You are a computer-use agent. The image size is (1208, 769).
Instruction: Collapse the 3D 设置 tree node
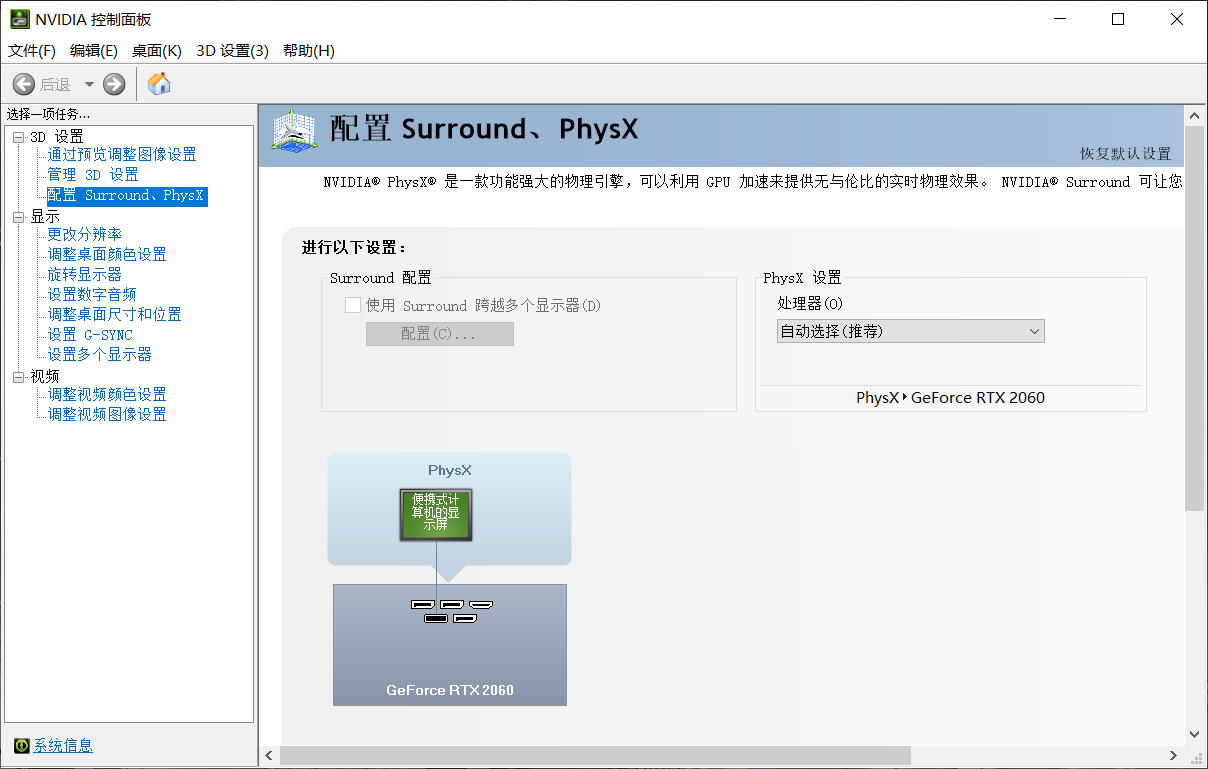pos(18,137)
